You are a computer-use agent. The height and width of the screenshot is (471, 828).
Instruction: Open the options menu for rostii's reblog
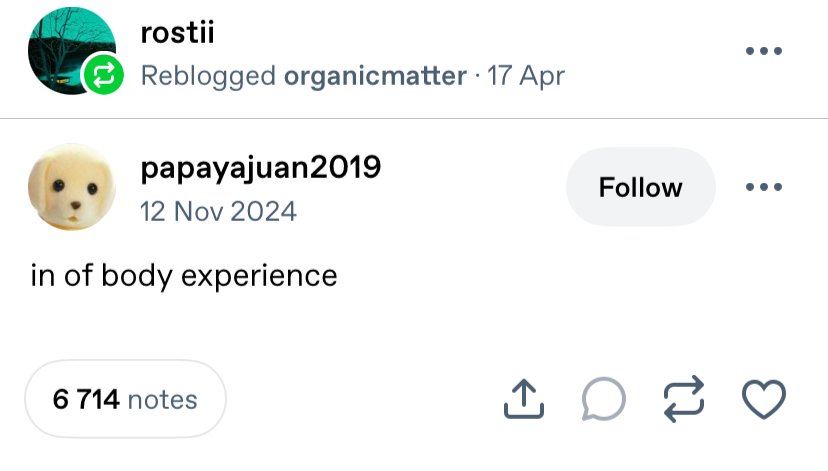[x=763, y=52]
